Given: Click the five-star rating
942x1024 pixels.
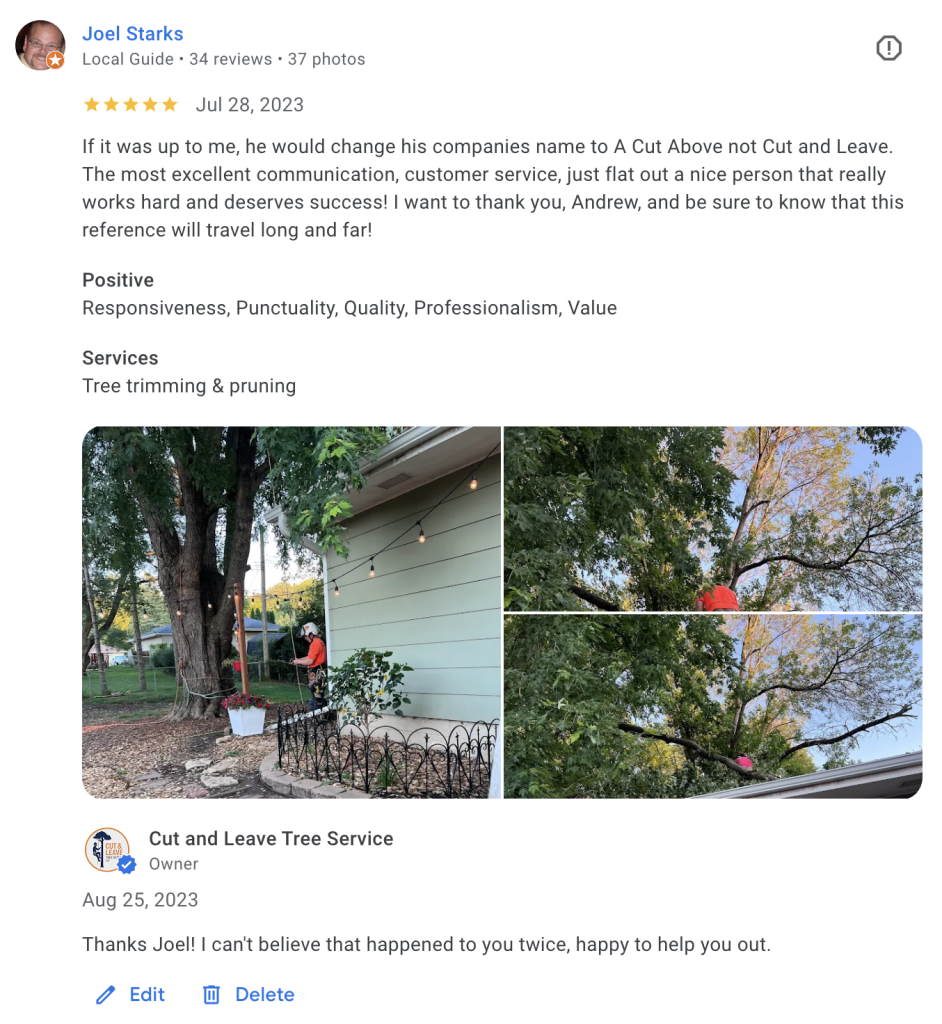Looking at the screenshot, I should [131, 104].
